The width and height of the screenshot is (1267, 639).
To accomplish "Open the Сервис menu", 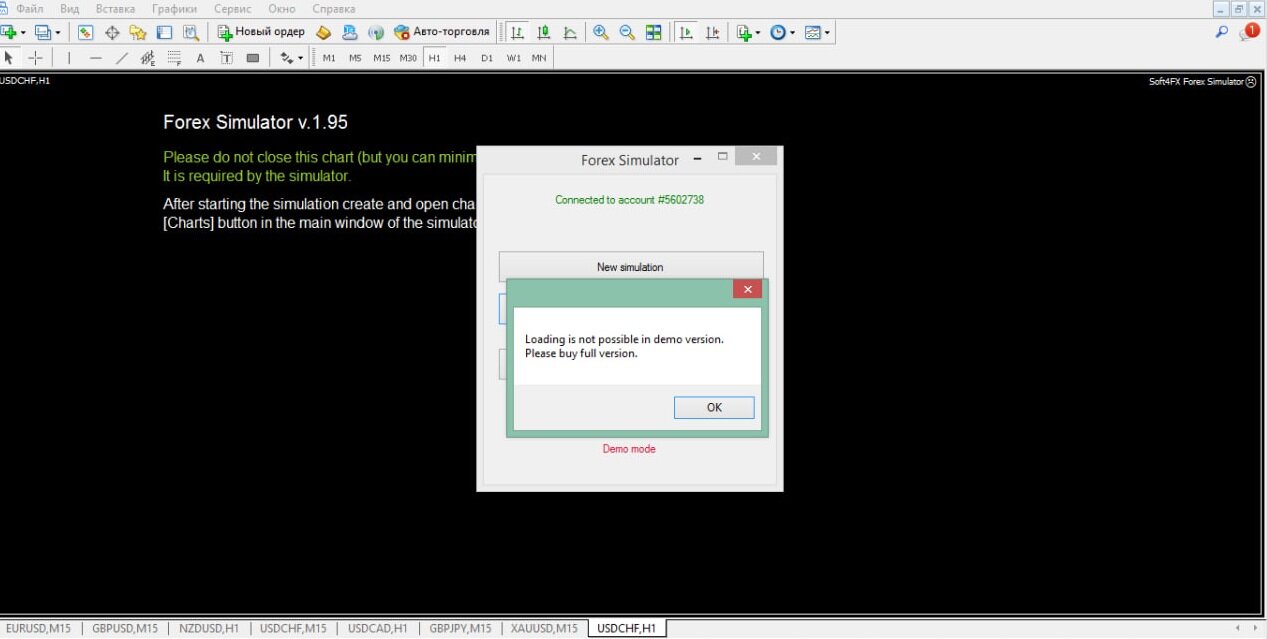I will 232,8.
